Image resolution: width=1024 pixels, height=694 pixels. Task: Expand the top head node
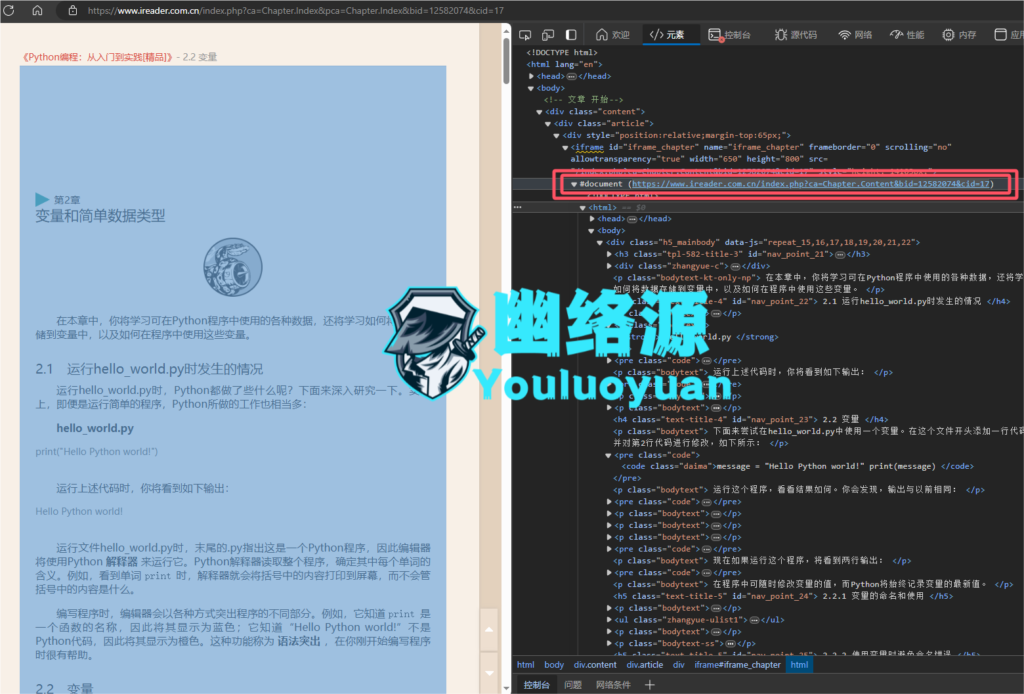[531, 76]
